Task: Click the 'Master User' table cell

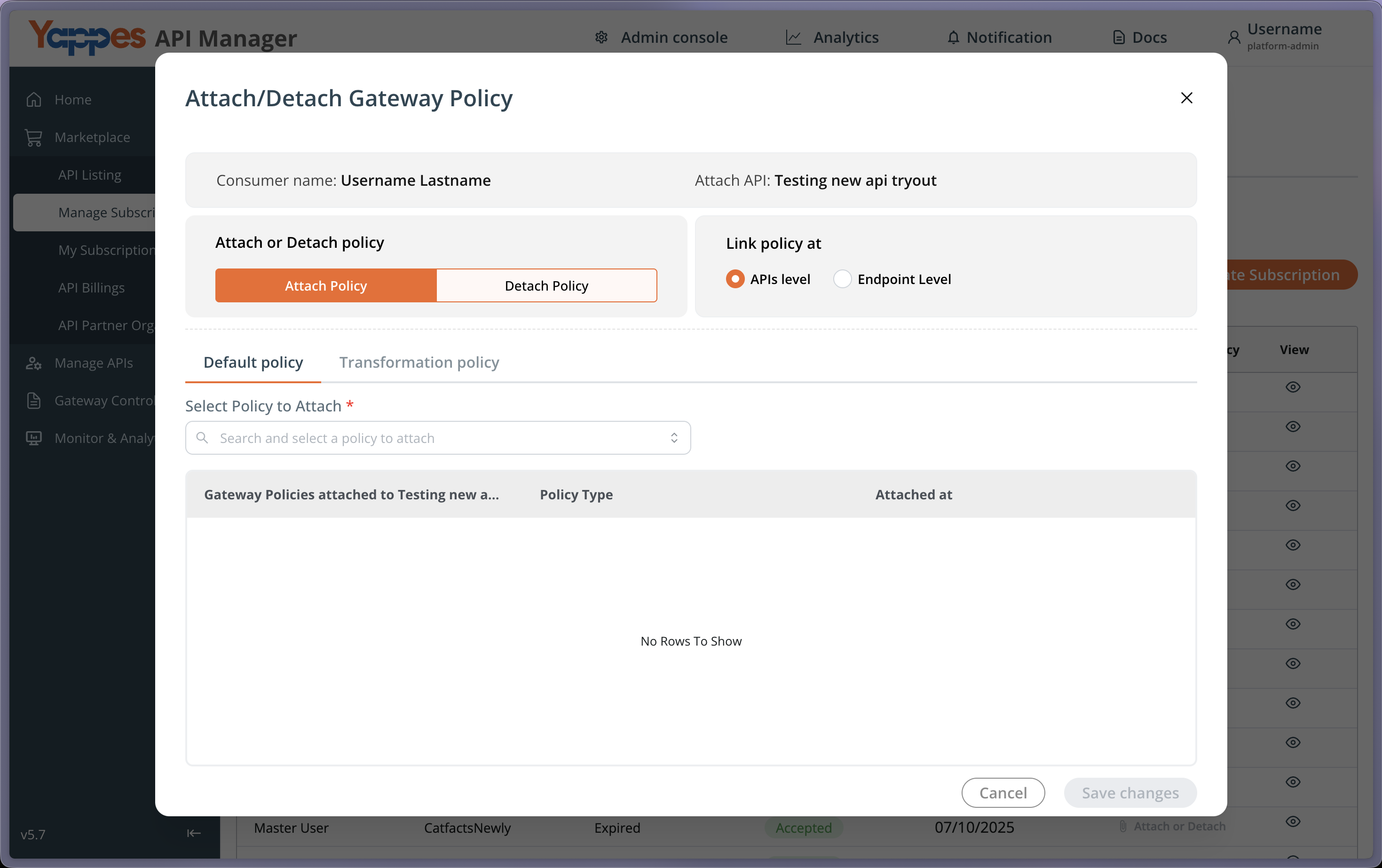Action: coord(292,828)
